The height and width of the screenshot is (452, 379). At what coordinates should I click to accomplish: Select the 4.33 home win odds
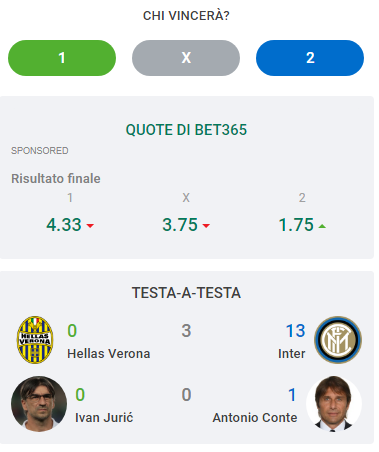(x=64, y=225)
